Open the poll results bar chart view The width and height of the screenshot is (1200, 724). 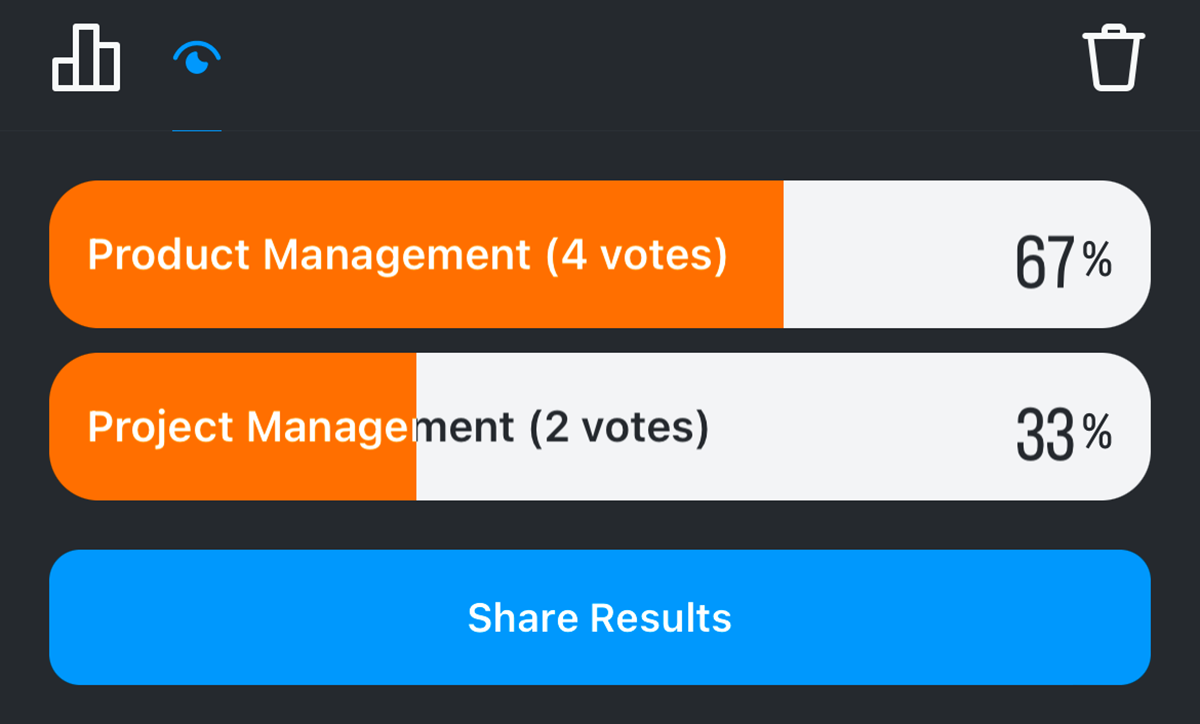86,58
